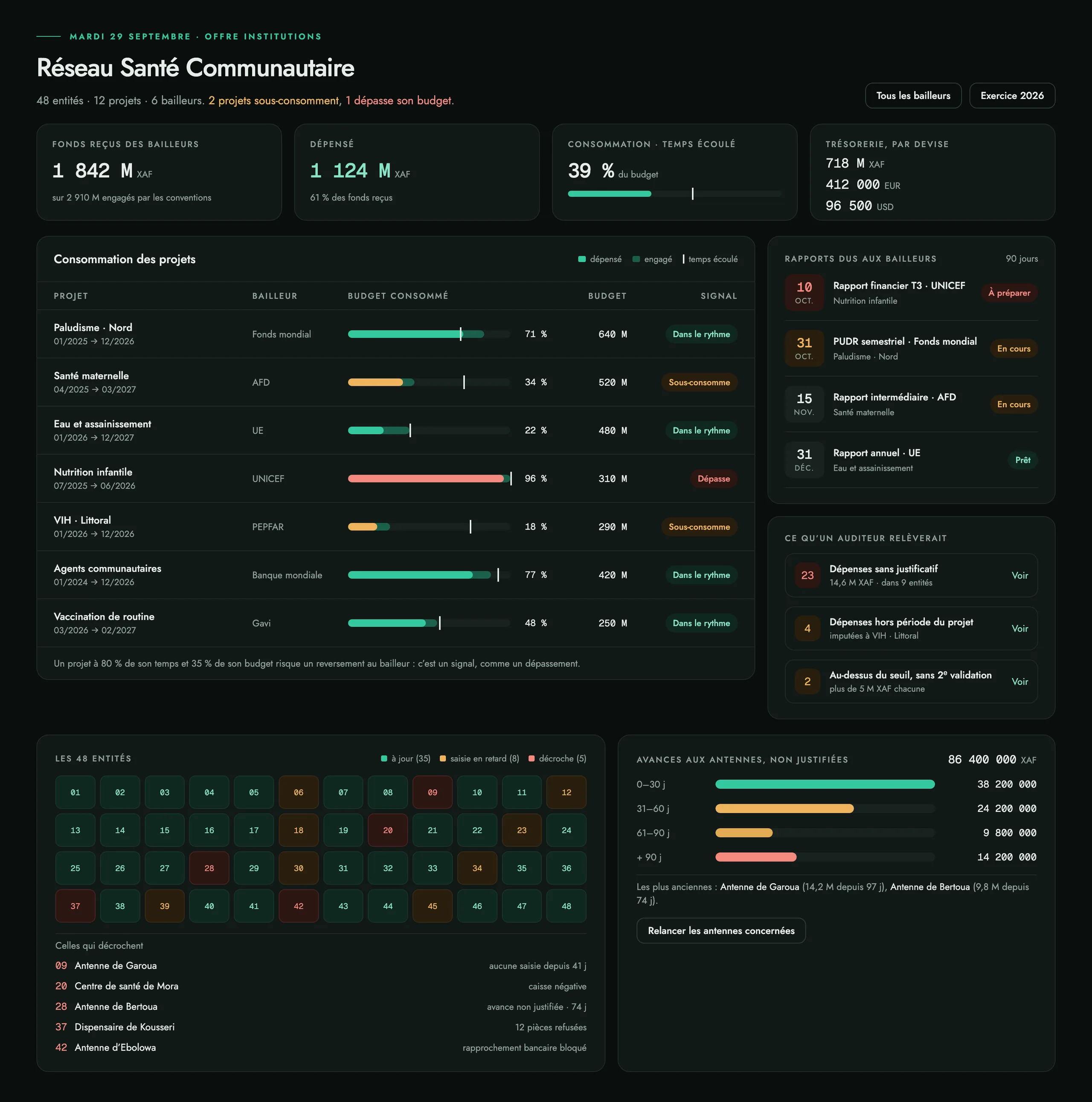Click the Consommation temps écoulé progress bar

[x=674, y=194]
